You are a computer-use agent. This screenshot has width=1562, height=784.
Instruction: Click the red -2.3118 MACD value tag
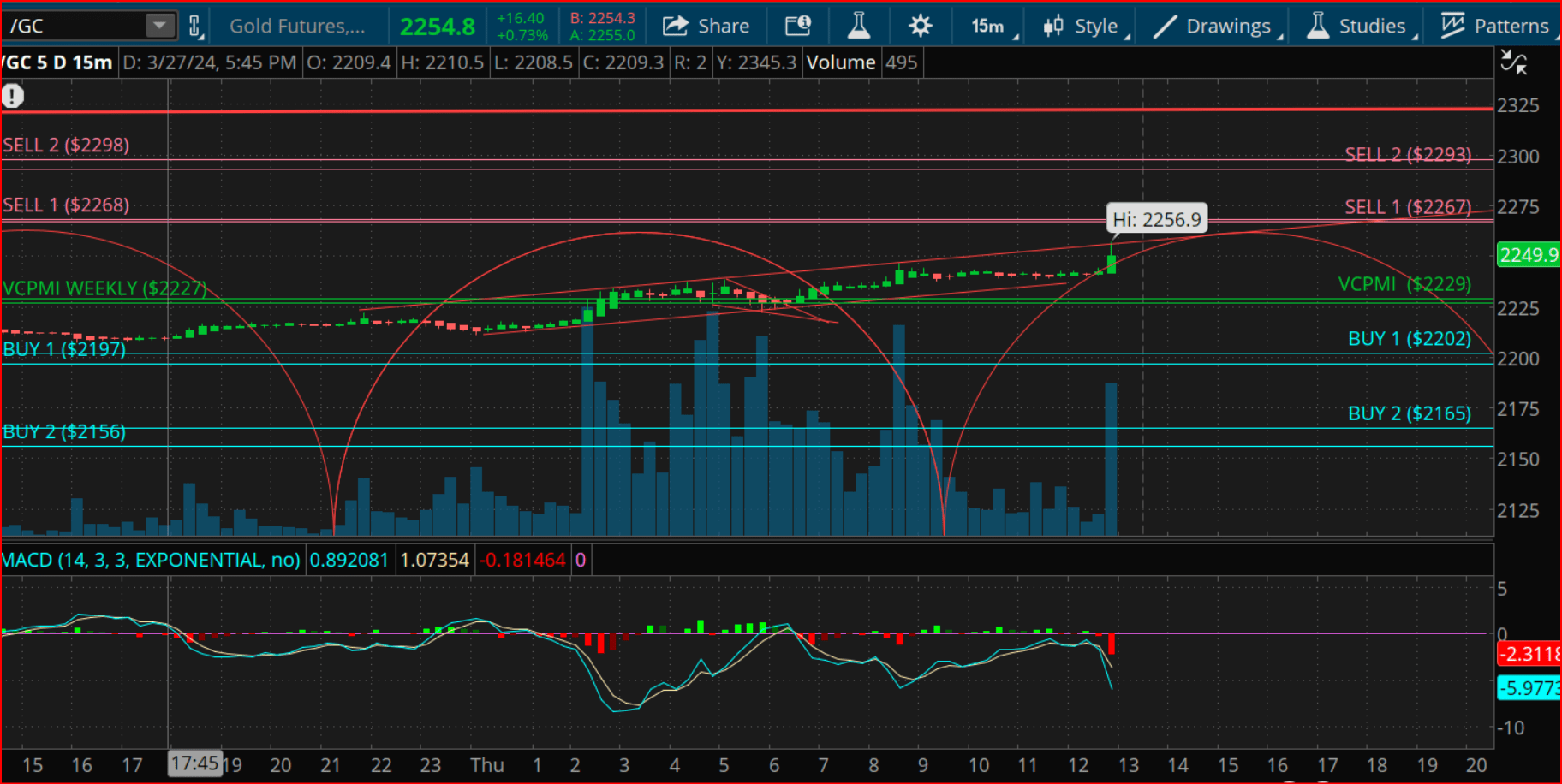(x=1529, y=654)
